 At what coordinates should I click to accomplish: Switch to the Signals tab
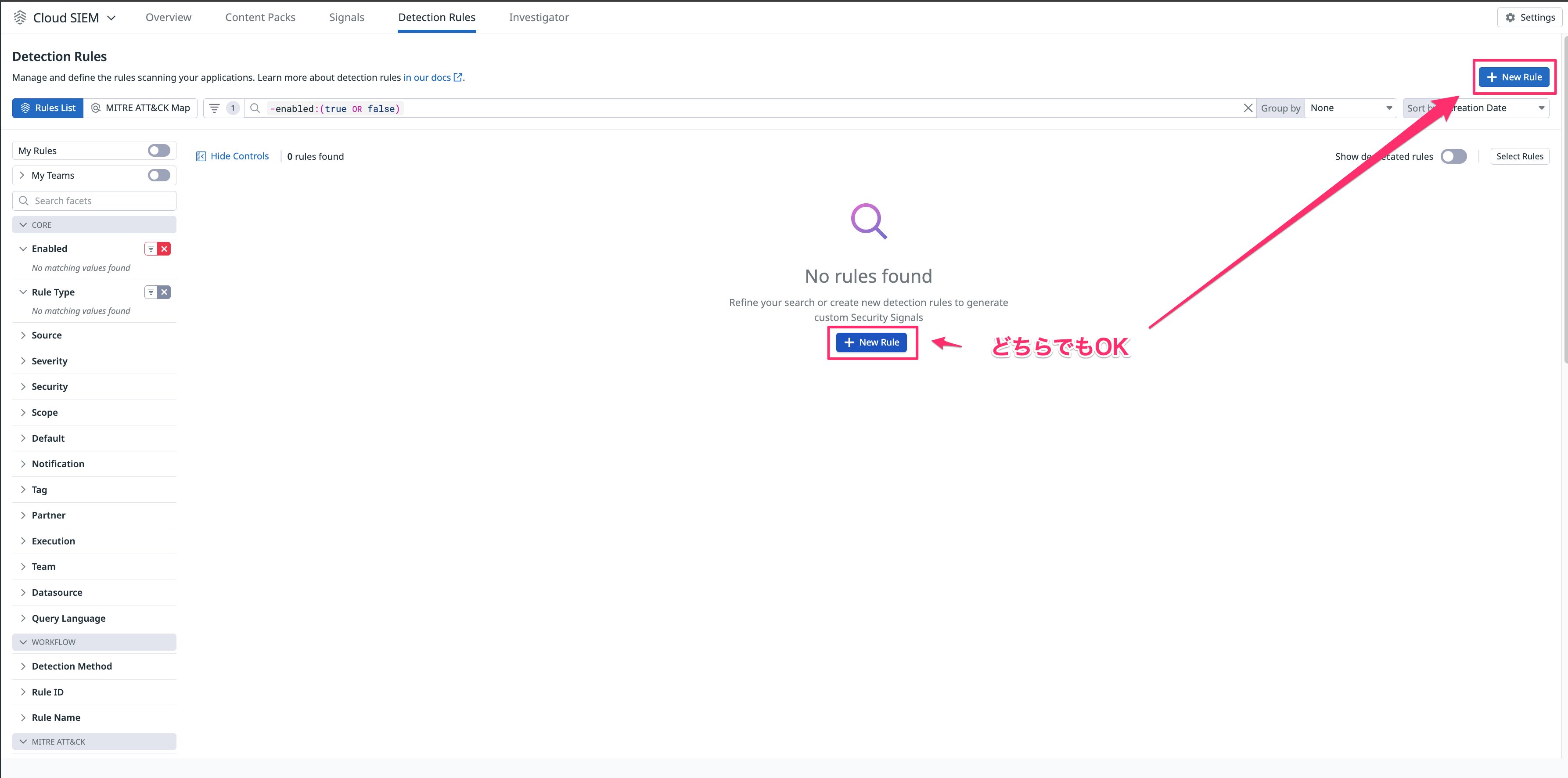coord(346,18)
